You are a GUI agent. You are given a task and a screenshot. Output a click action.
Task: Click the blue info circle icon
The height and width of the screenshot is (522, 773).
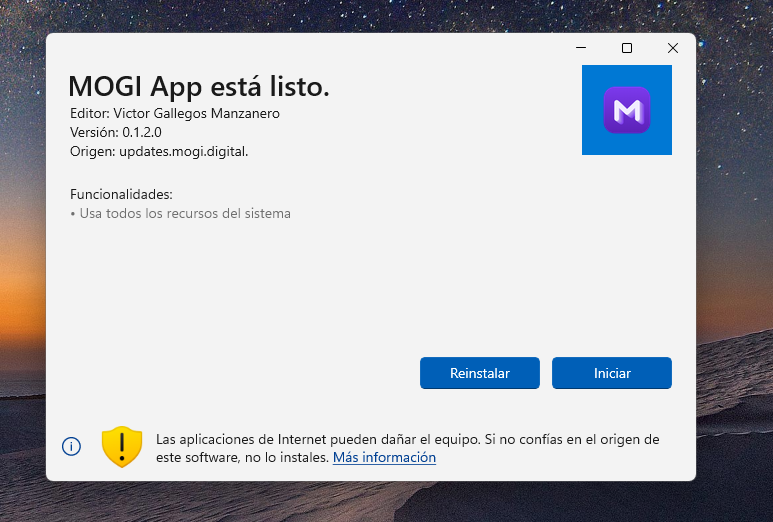coord(71,447)
